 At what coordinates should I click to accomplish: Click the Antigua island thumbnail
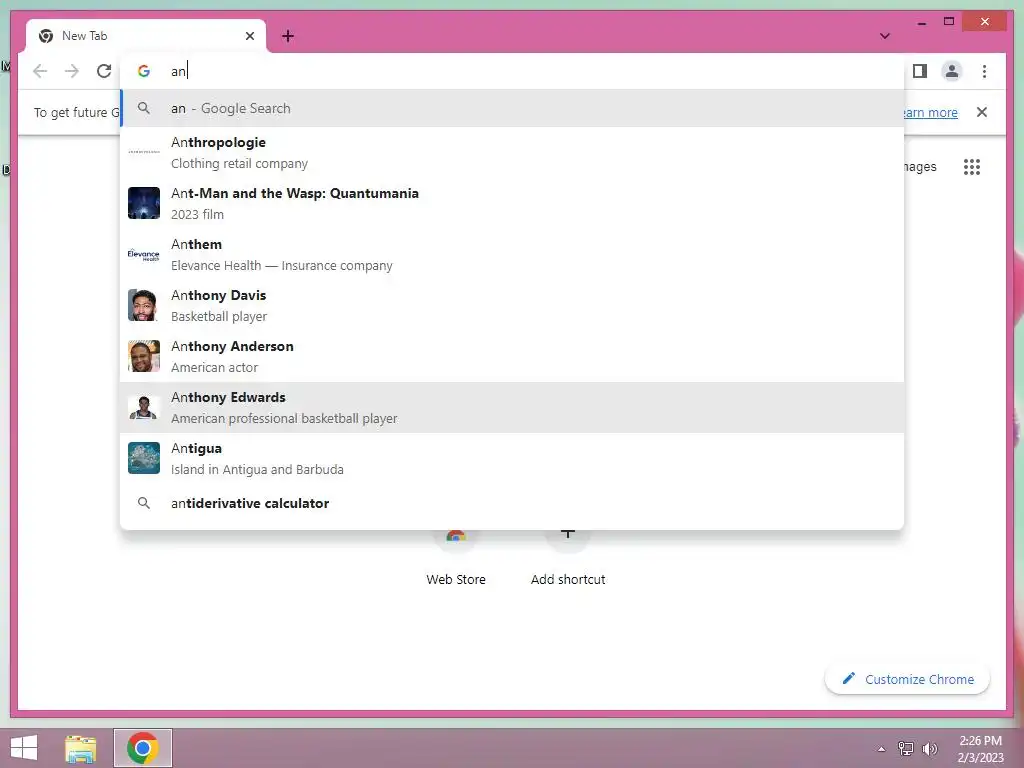click(x=144, y=458)
